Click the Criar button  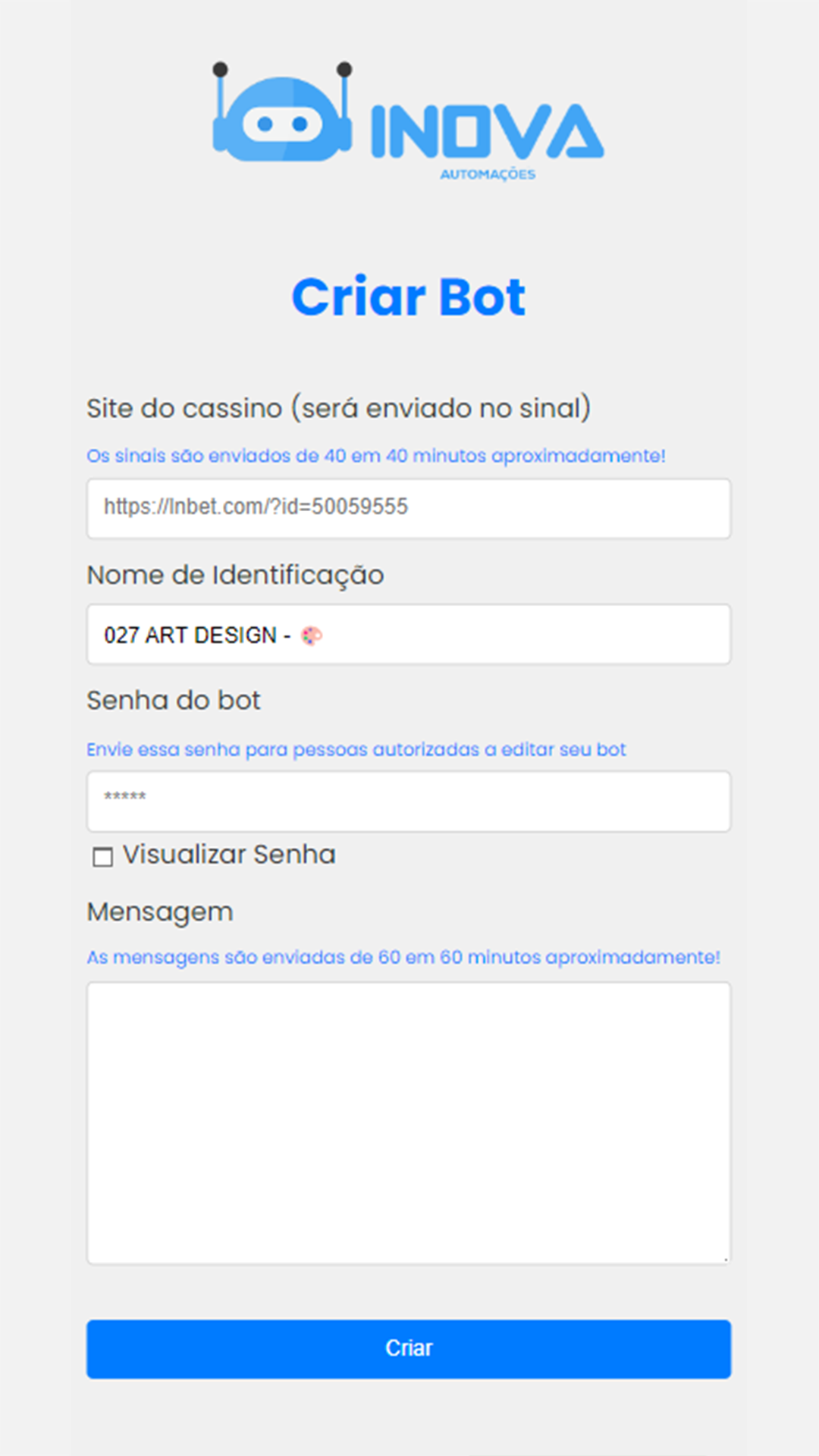click(x=409, y=1348)
